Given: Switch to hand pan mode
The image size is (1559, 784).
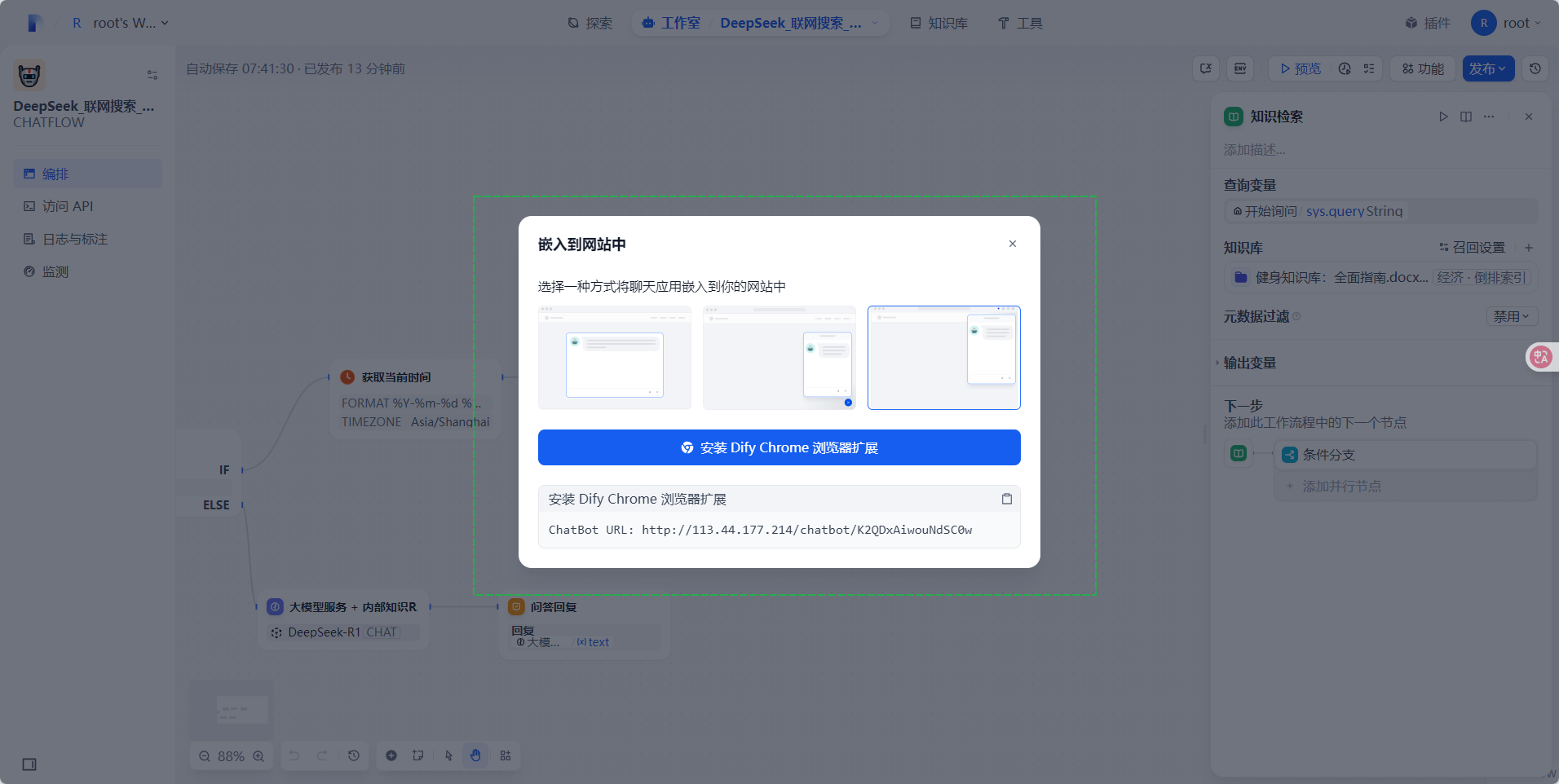Looking at the screenshot, I should pyautogui.click(x=475, y=755).
